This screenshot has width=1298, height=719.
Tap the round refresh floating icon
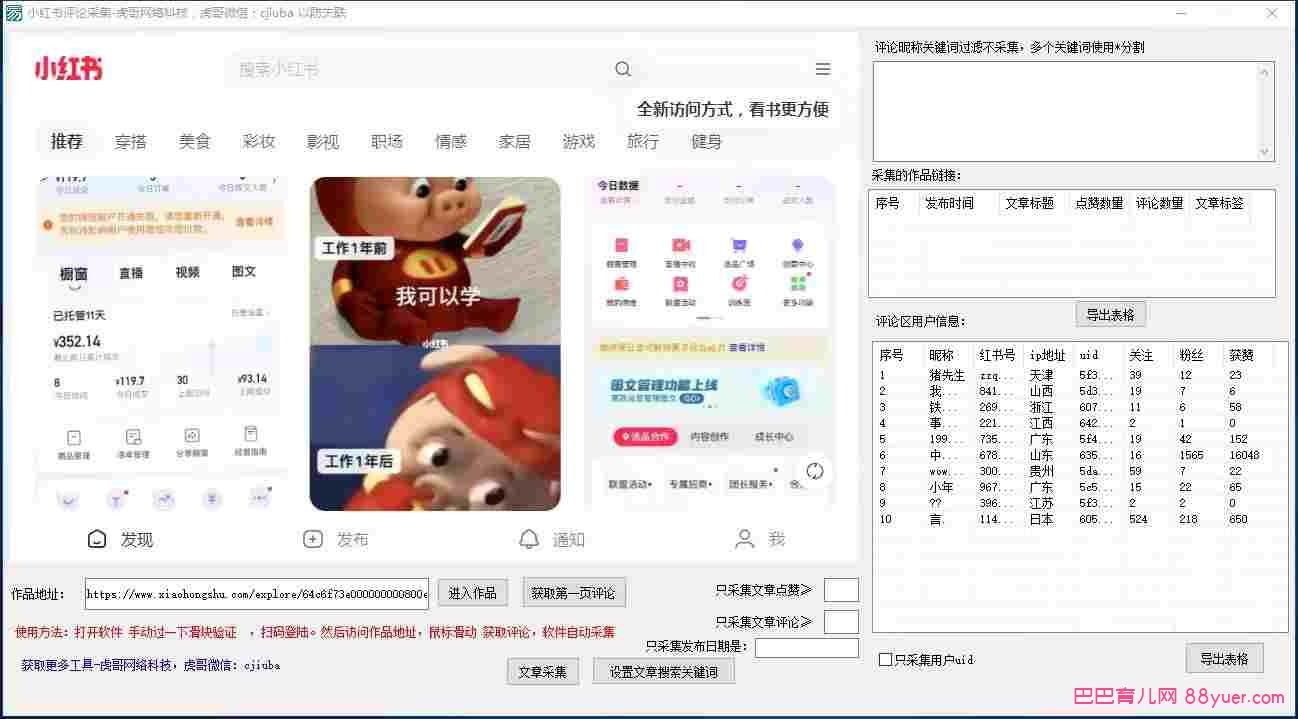pos(815,471)
